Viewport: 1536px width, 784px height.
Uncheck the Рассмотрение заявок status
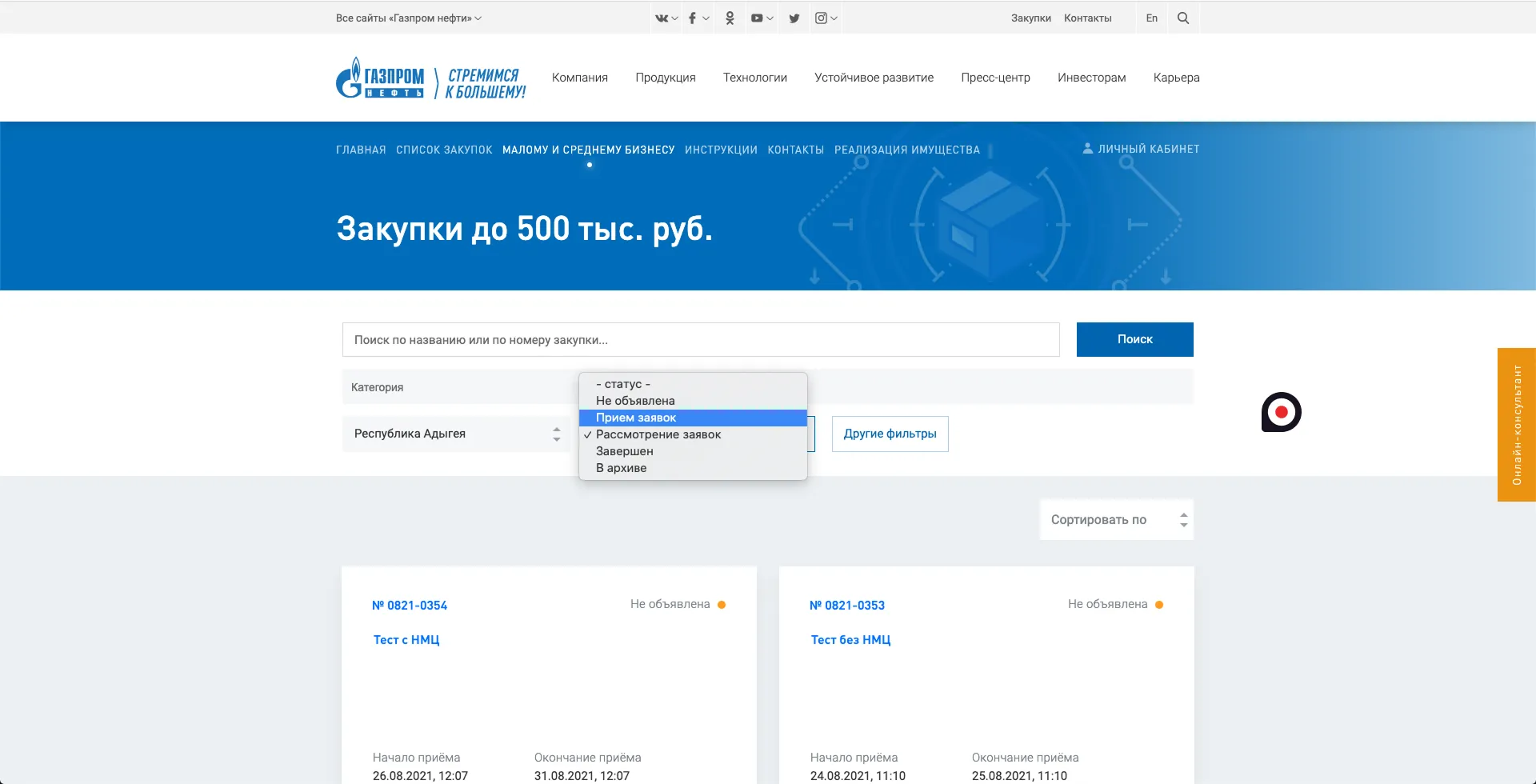pyautogui.click(x=657, y=434)
